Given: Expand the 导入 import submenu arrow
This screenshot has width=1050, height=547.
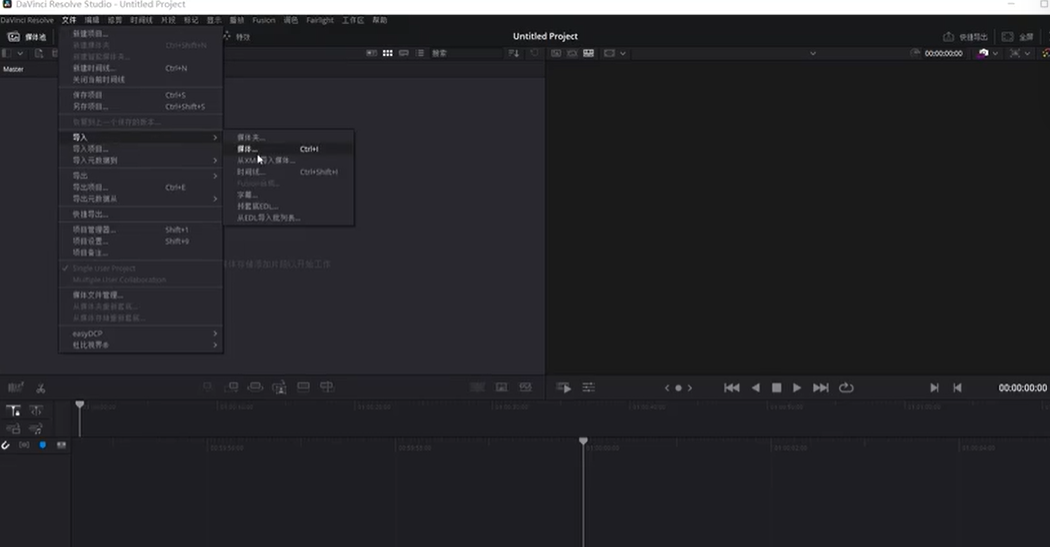Looking at the screenshot, I should point(215,137).
